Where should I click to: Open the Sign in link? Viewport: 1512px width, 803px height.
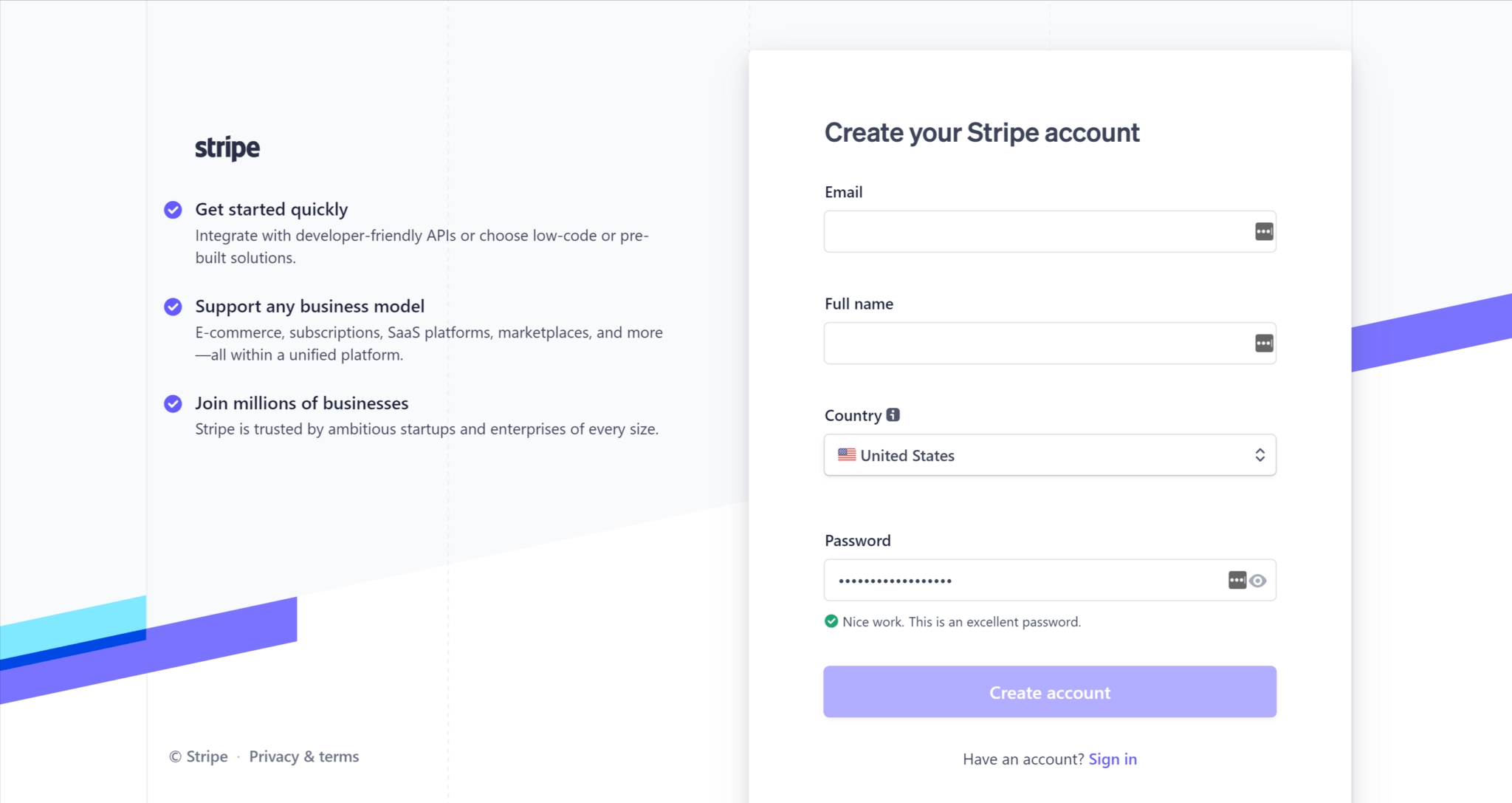[x=1113, y=759]
